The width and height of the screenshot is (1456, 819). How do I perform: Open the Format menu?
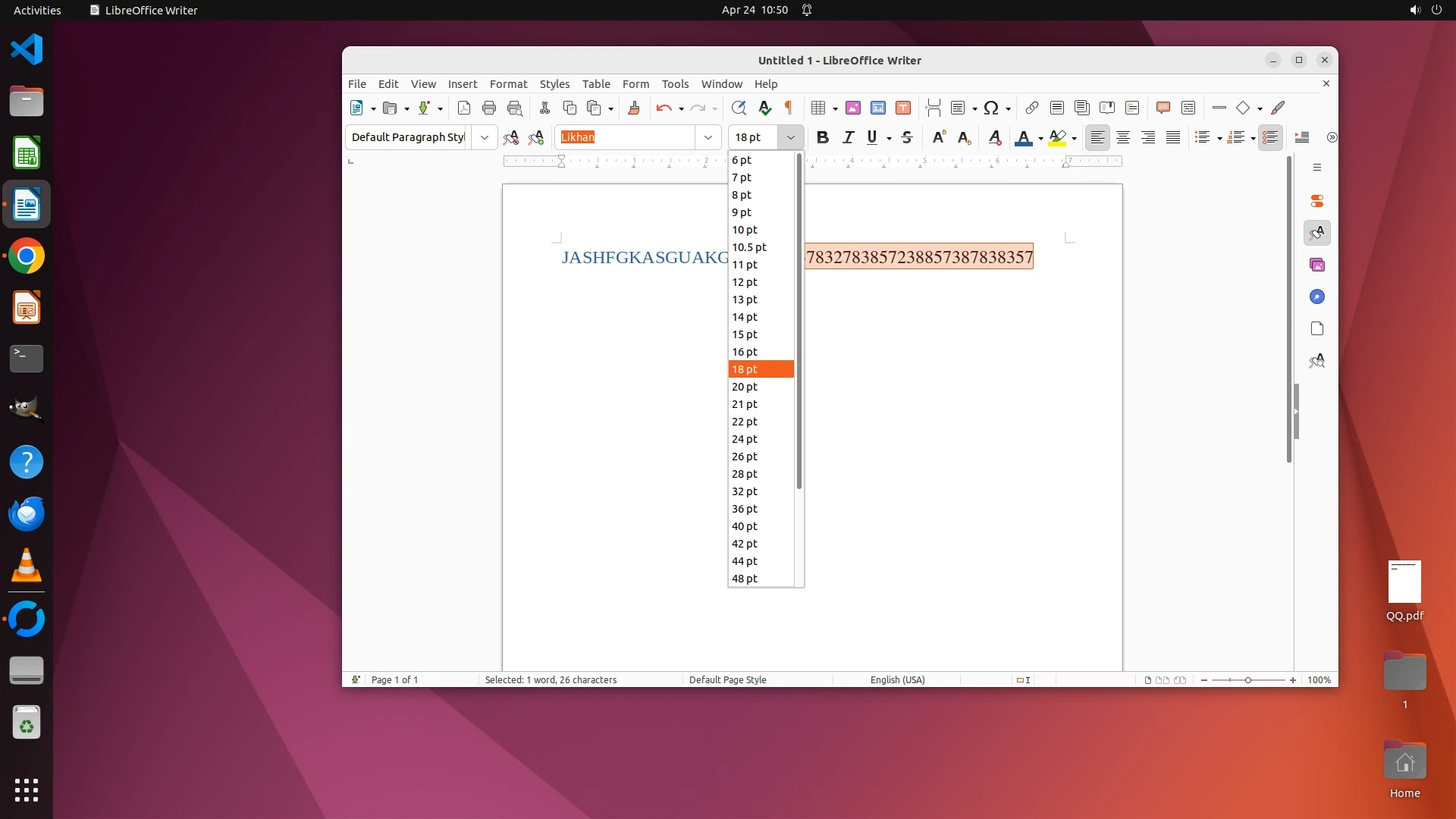508,84
